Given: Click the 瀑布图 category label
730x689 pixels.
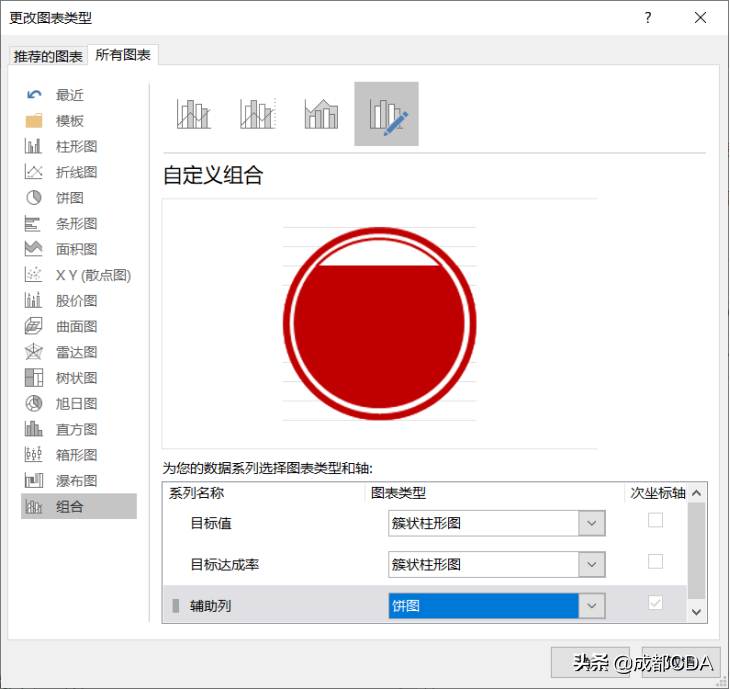Looking at the screenshot, I should 76,481.
